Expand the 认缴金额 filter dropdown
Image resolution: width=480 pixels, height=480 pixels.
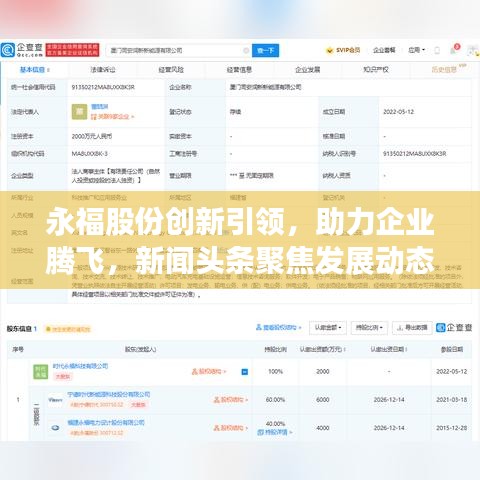328,328
